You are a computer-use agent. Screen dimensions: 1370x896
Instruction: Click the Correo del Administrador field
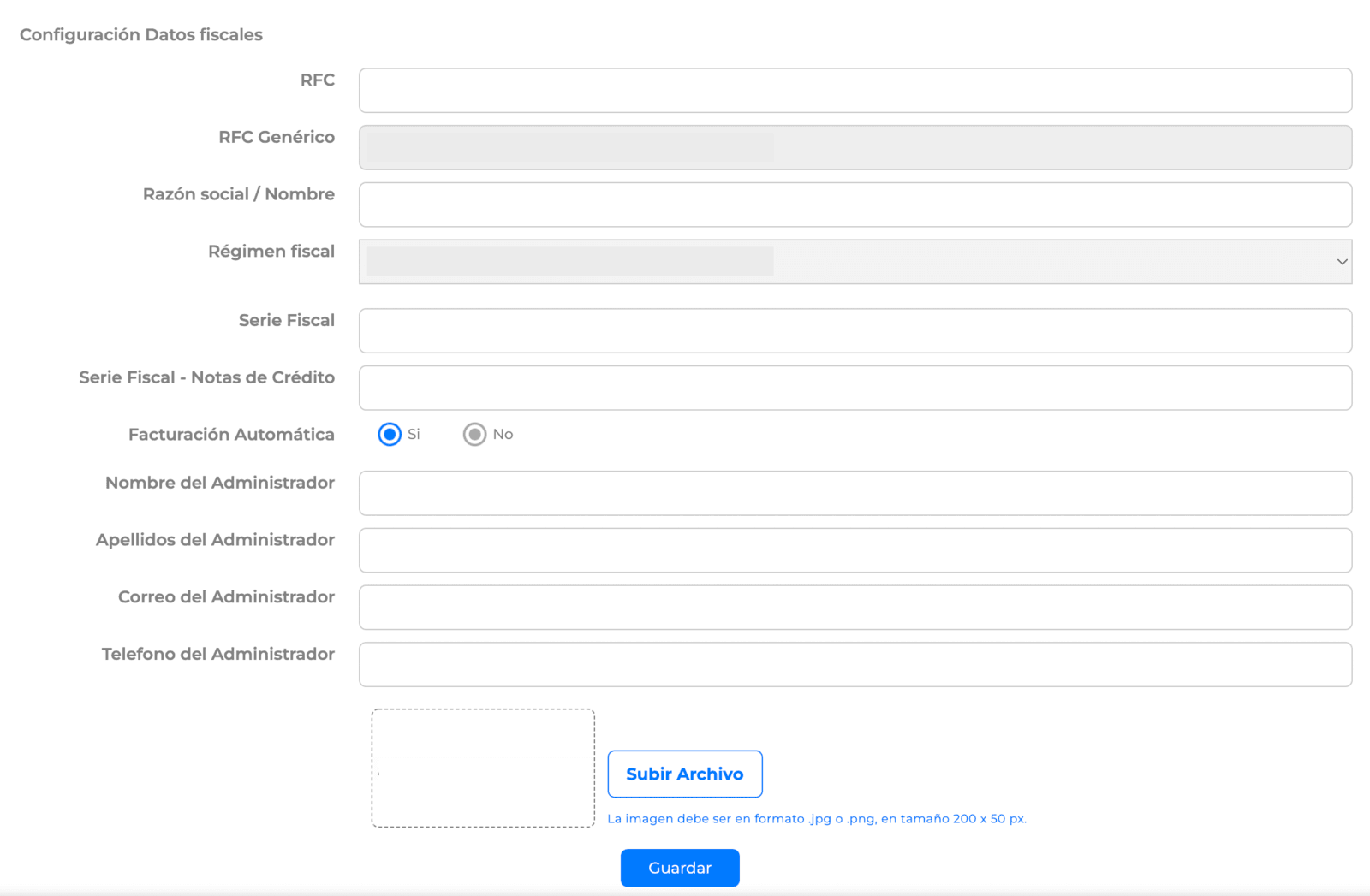coord(855,608)
